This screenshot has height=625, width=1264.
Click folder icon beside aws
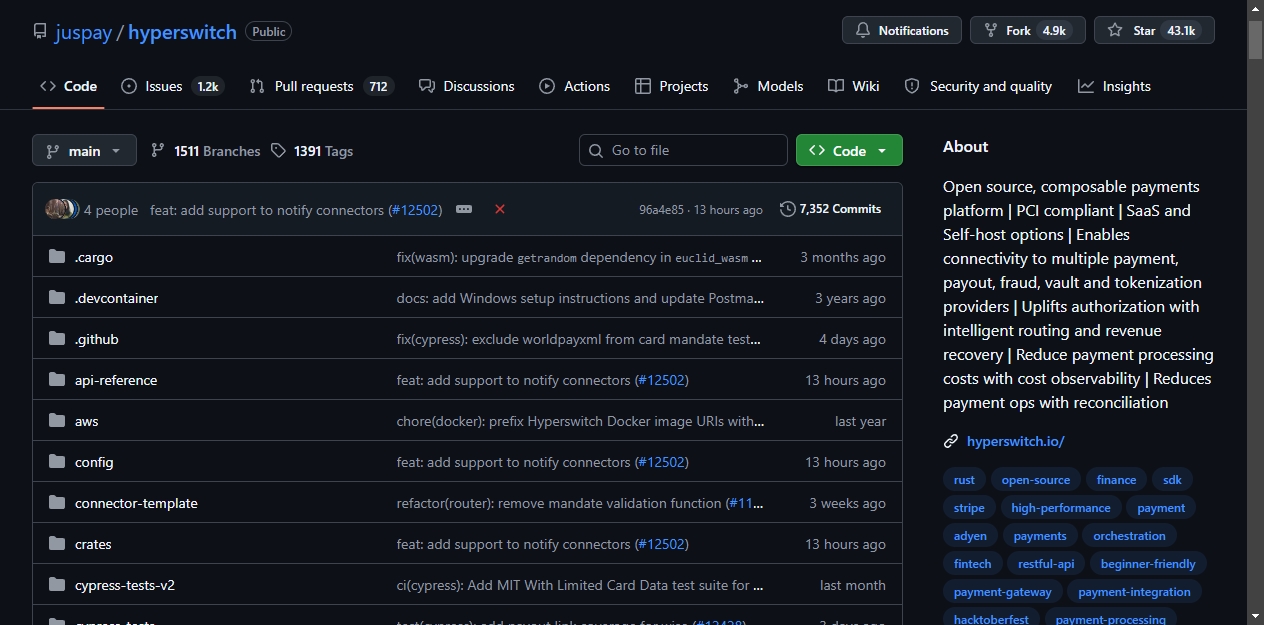(57, 421)
